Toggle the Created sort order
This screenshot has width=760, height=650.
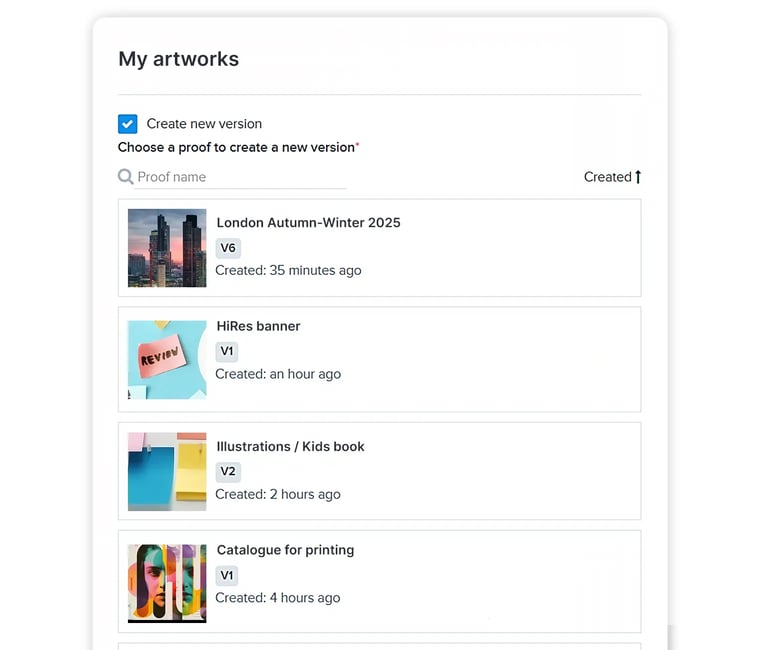(x=607, y=177)
